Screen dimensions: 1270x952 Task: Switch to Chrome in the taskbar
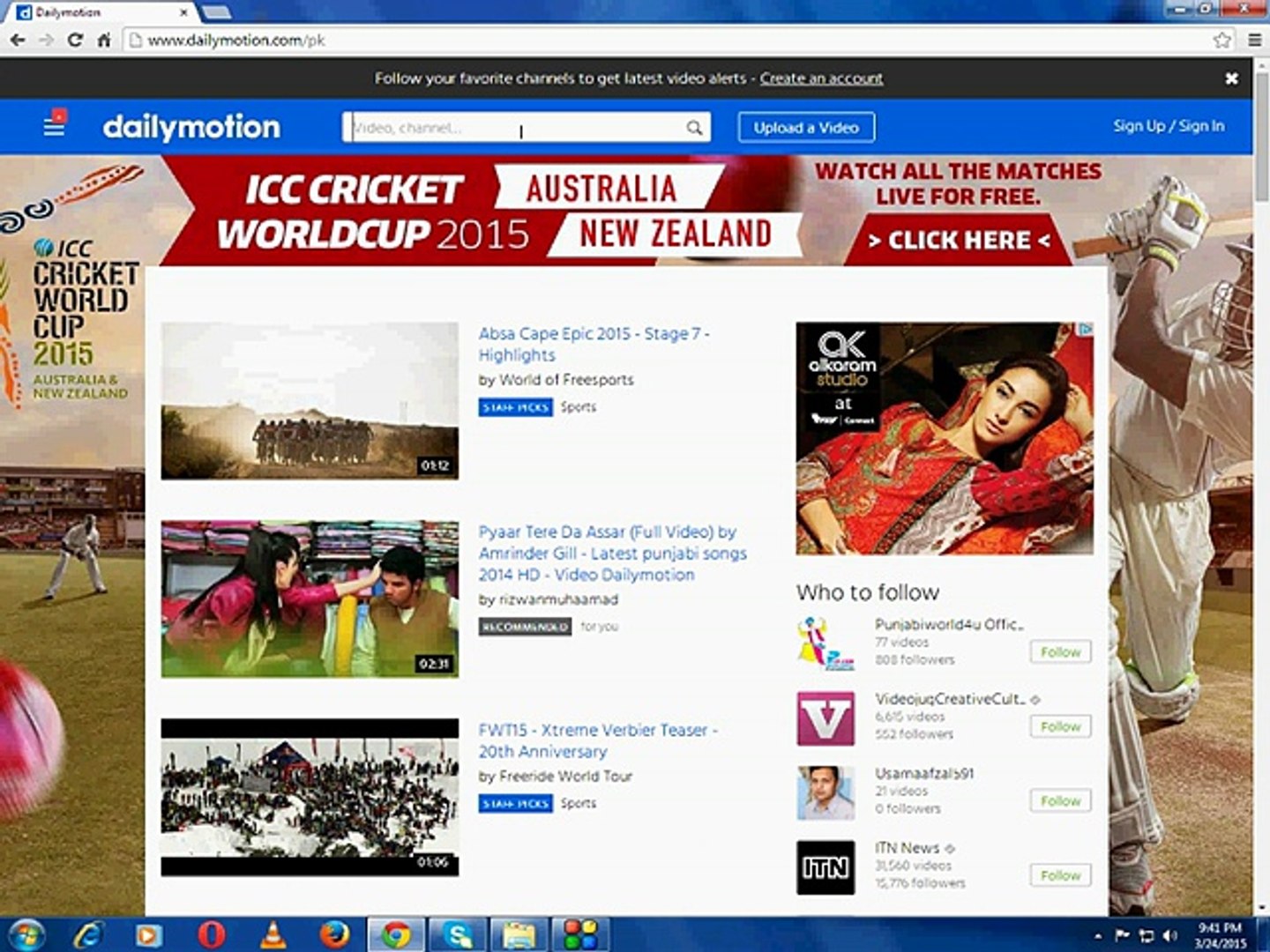(396, 934)
